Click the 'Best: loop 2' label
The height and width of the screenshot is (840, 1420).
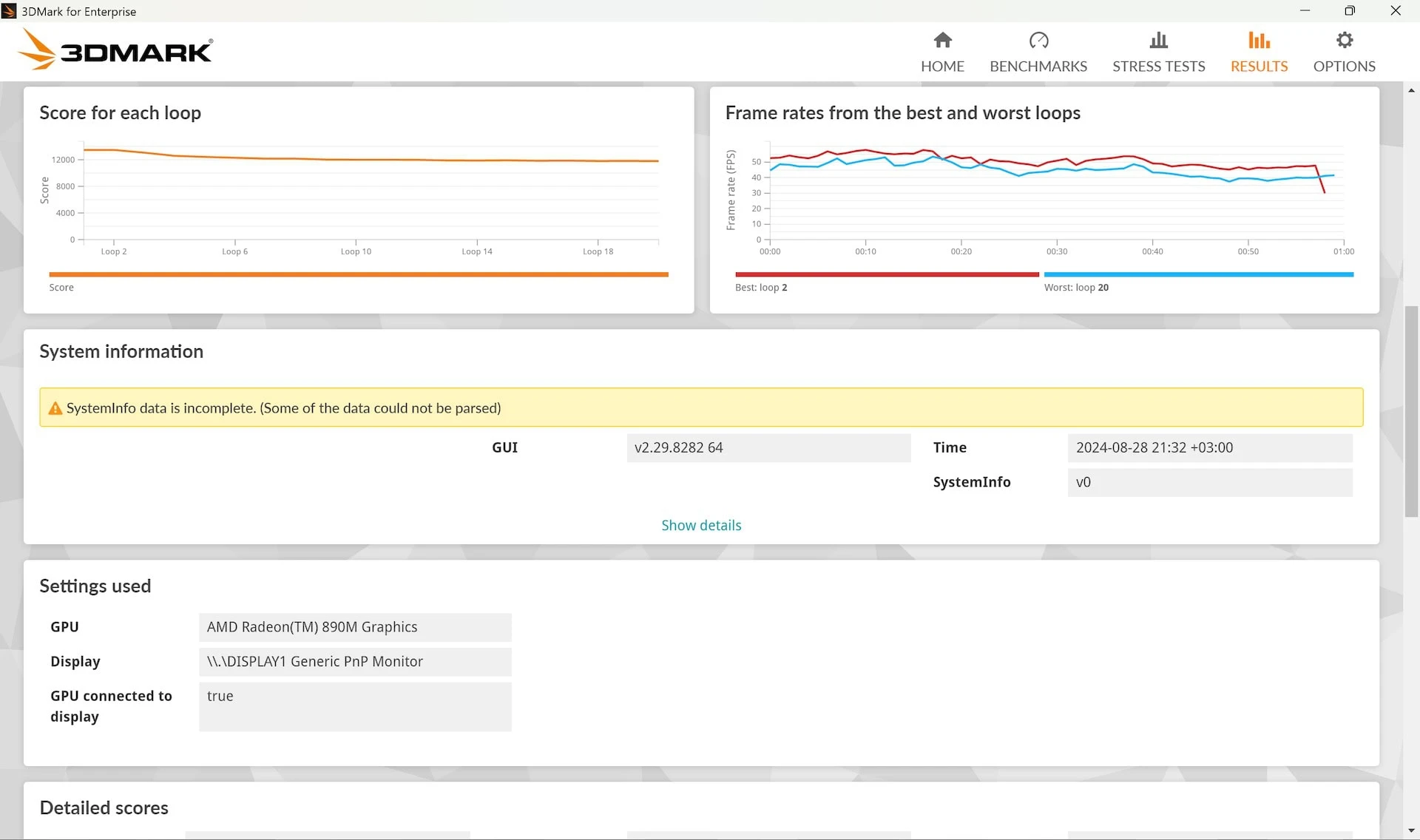pyautogui.click(x=761, y=288)
